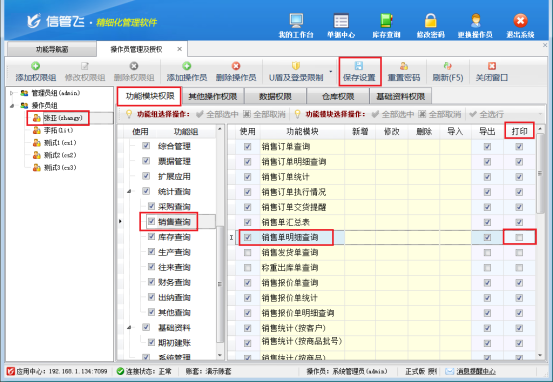This screenshot has height=382, width=553.
Task: Switch to 仓库权限 tab
Action: 338,96
